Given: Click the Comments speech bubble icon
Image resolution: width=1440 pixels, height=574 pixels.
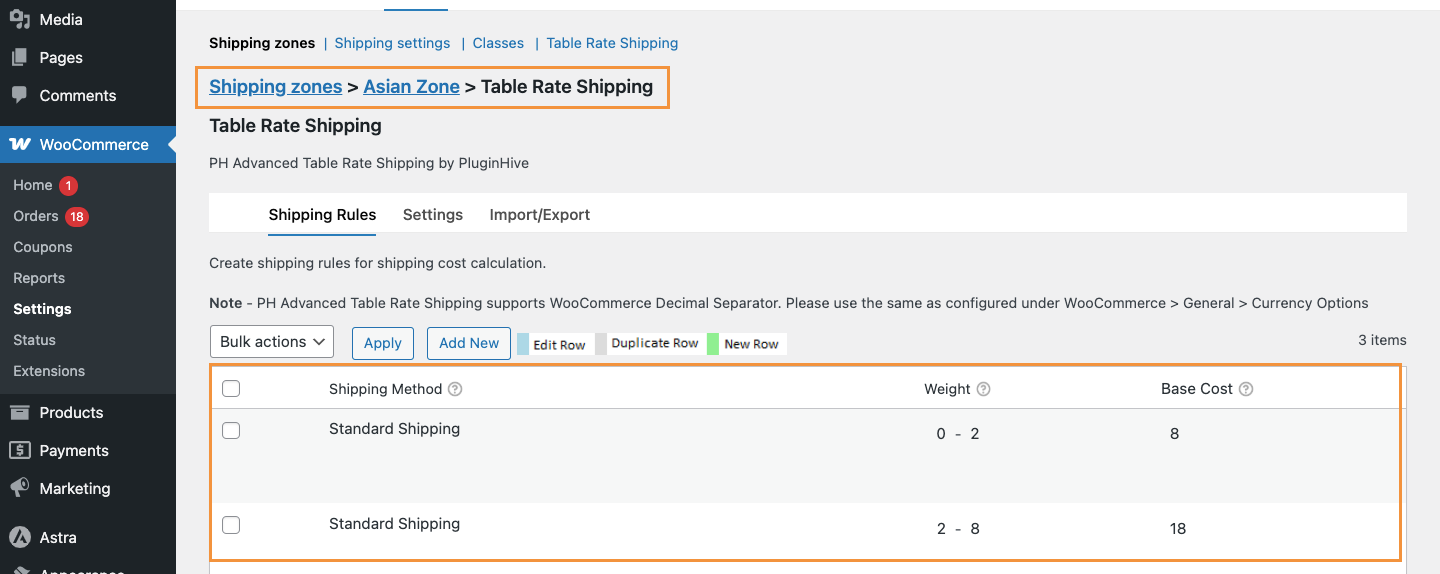Looking at the screenshot, I should click(x=19, y=95).
